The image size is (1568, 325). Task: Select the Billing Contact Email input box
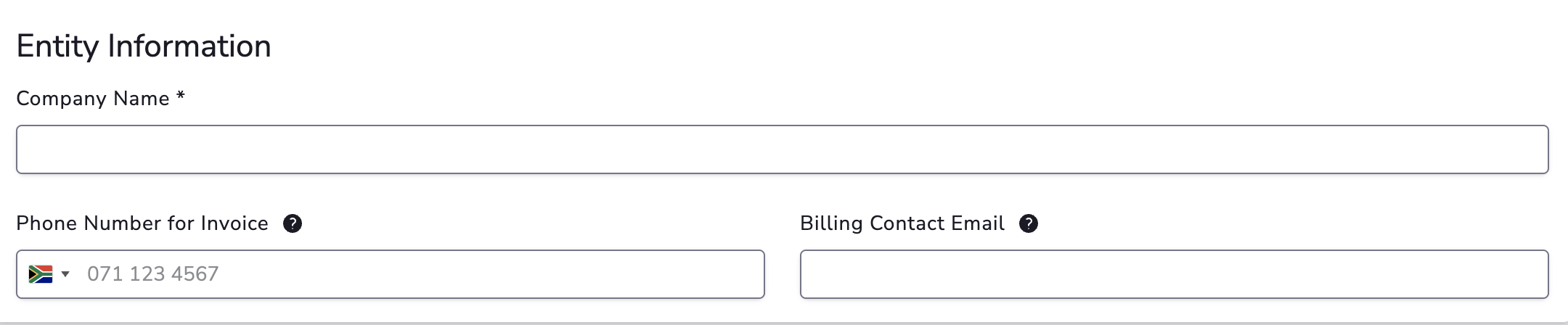click(1174, 274)
